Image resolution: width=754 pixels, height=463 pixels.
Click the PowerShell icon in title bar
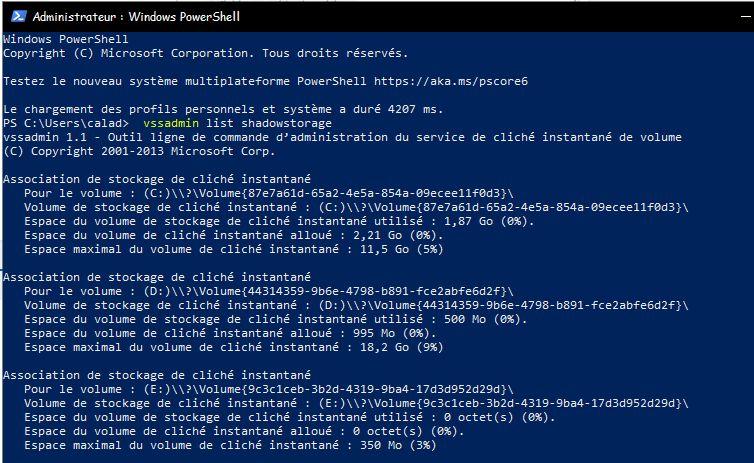click(x=16, y=17)
